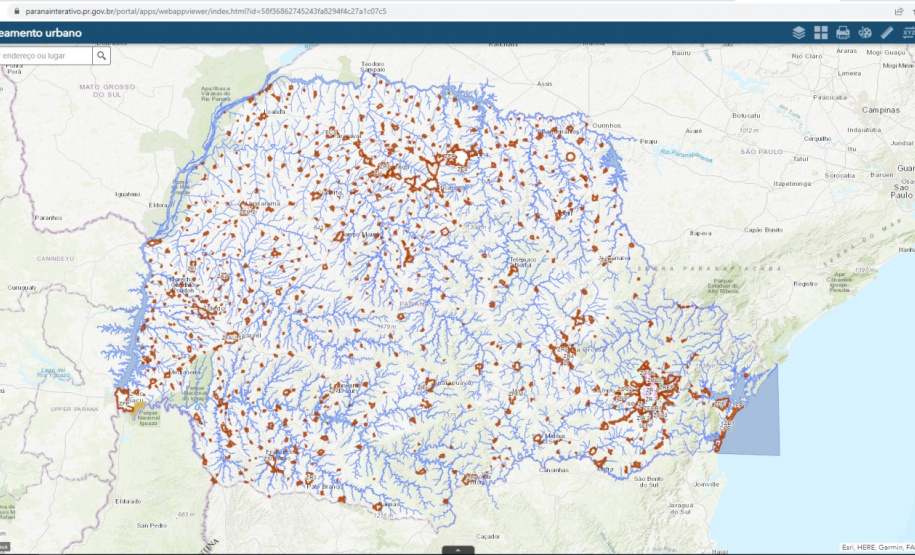Select the Measurement ruler tool

pyautogui.click(x=887, y=32)
